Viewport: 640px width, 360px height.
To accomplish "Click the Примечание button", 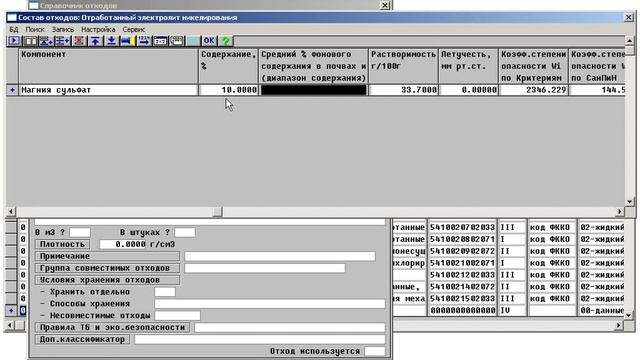I will [107, 256].
